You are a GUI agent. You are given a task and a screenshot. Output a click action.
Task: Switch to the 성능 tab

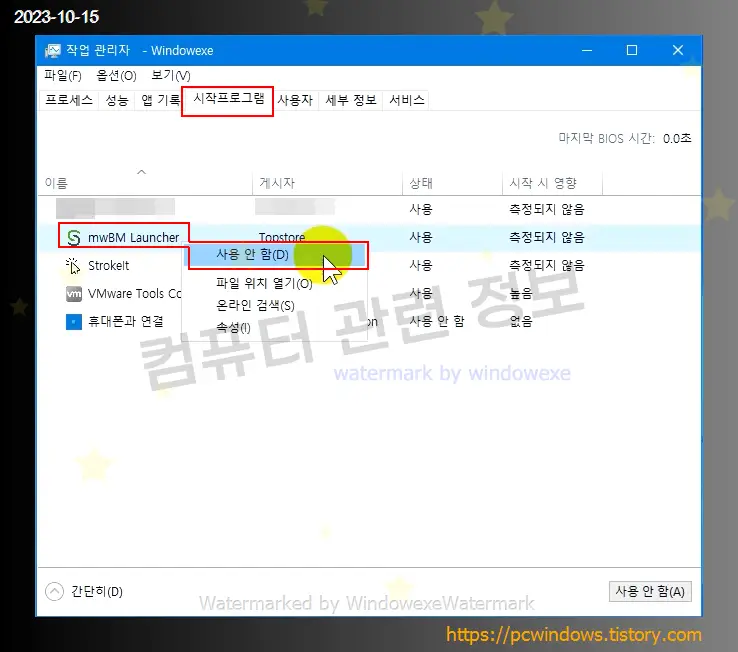(117, 100)
